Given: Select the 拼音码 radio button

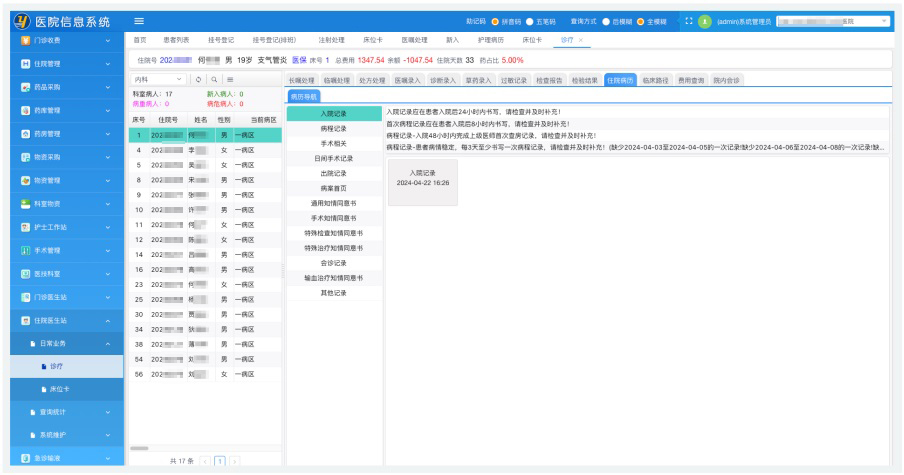Looking at the screenshot, I should click(x=495, y=21).
